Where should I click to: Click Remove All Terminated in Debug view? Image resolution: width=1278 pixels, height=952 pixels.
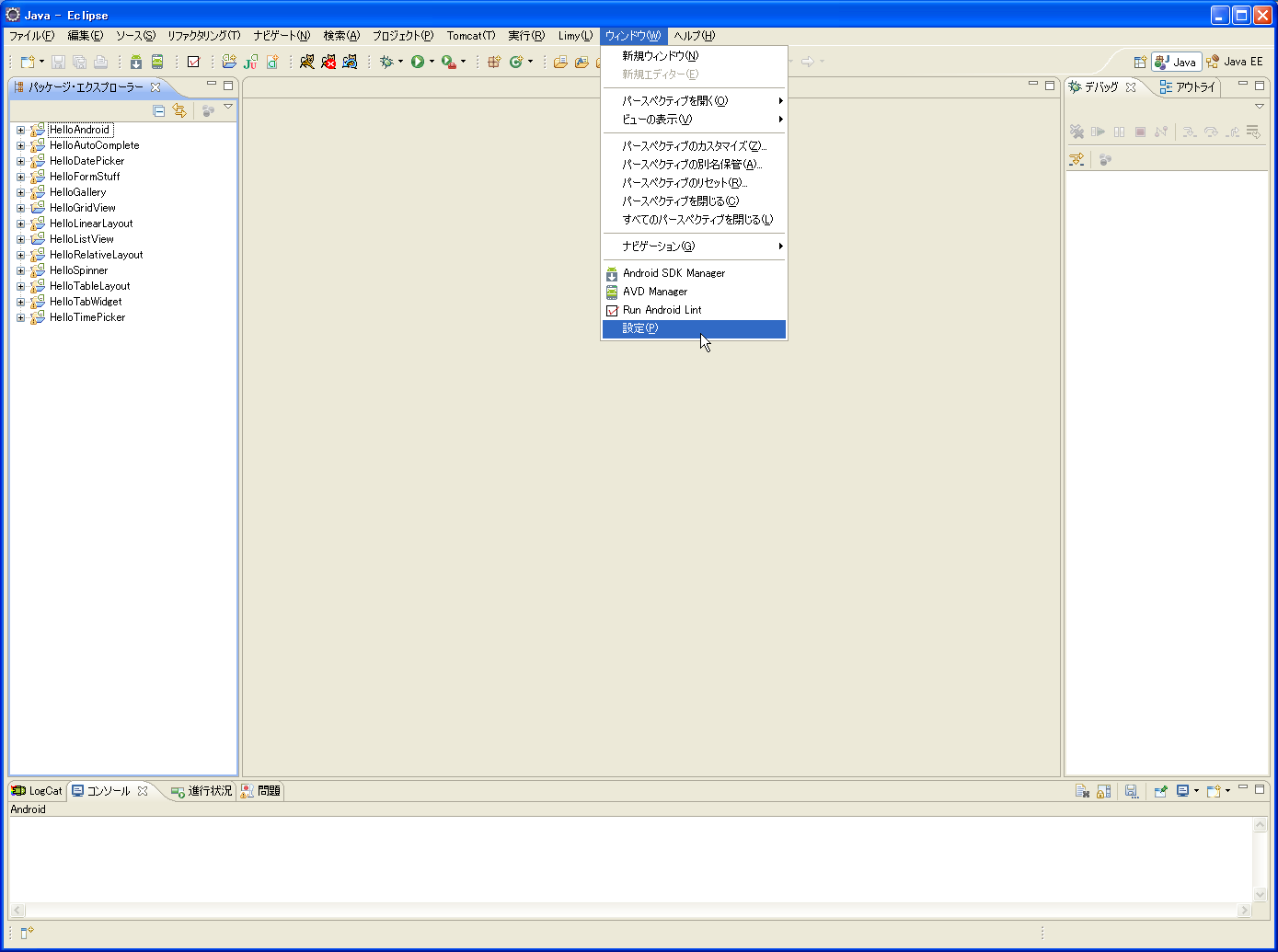pyautogui.click(x=1077, y=132)
